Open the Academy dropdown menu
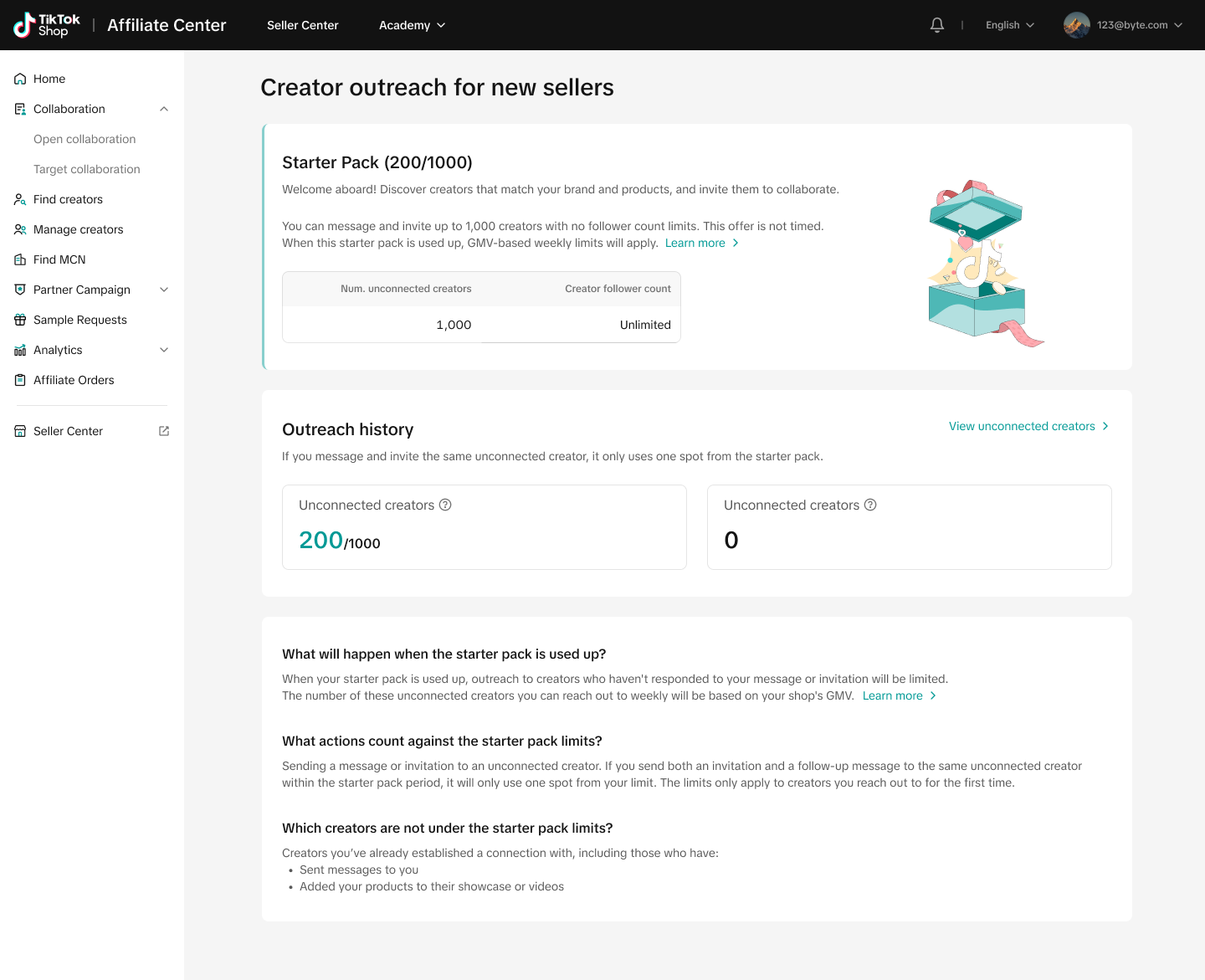The height and width of the screenshot is (980, 1205). [412, 25]
